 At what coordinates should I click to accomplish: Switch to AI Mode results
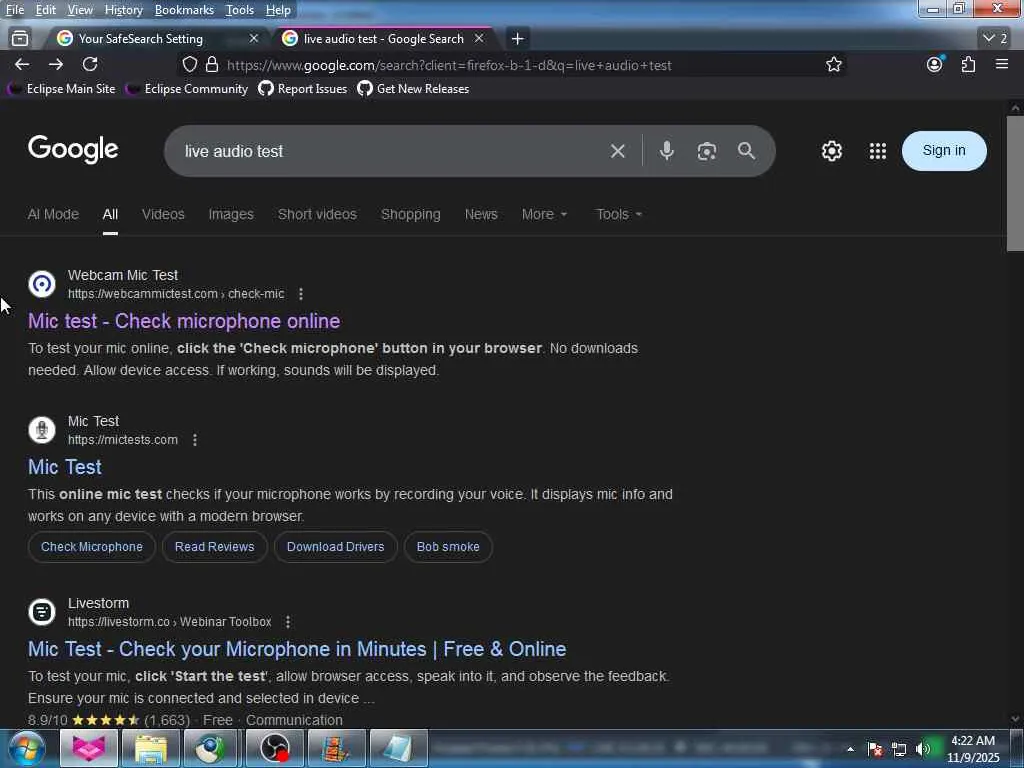coord(53,214)
